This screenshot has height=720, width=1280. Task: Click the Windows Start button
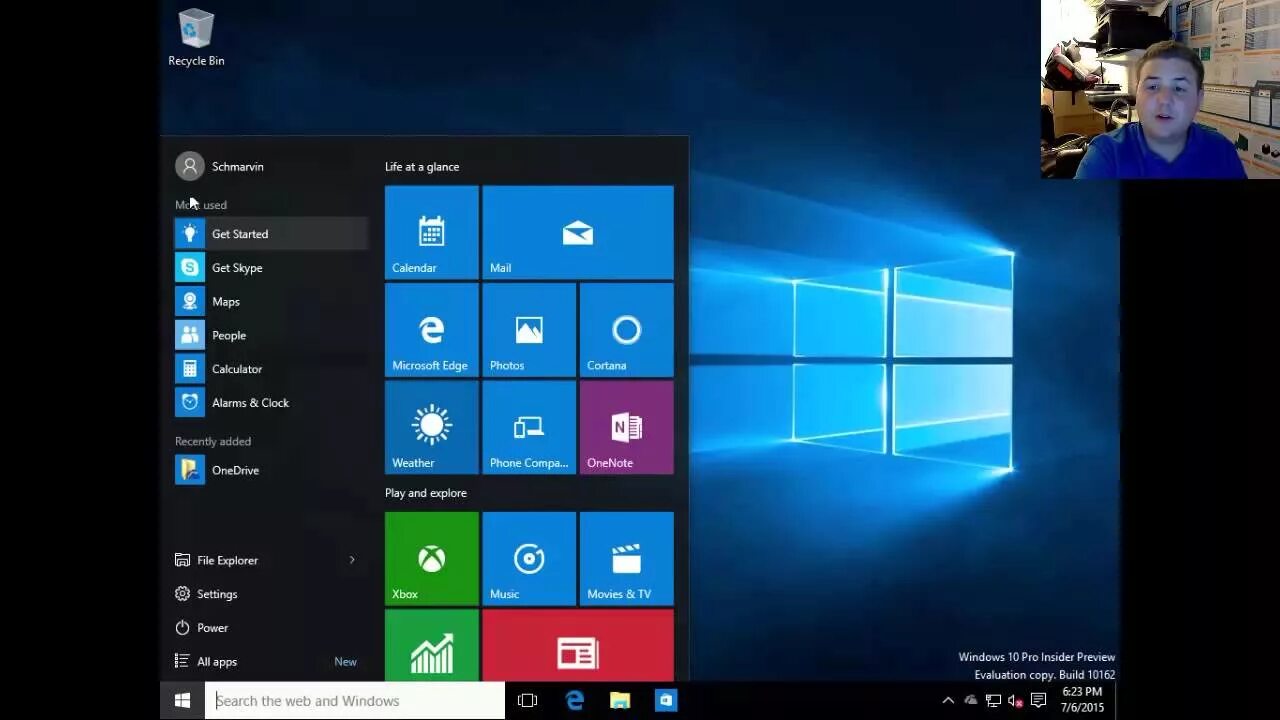[x=182, y=701]
